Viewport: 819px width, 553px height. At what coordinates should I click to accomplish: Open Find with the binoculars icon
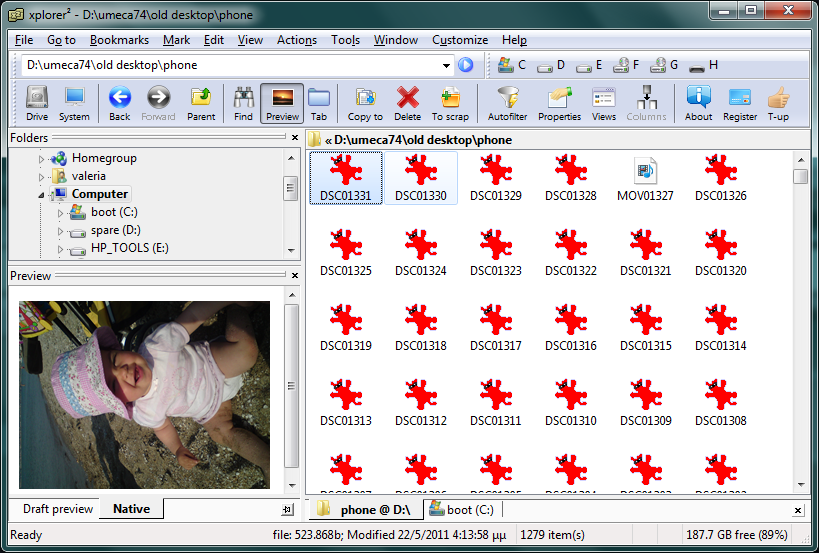[243, 103]
